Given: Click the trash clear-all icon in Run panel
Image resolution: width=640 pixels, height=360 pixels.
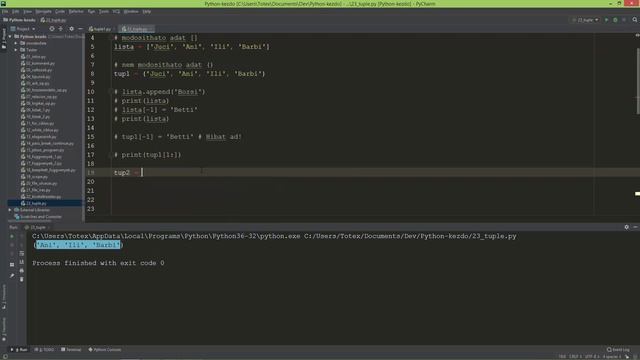Looking at the screenshot, I should click(x=22, y=279).
